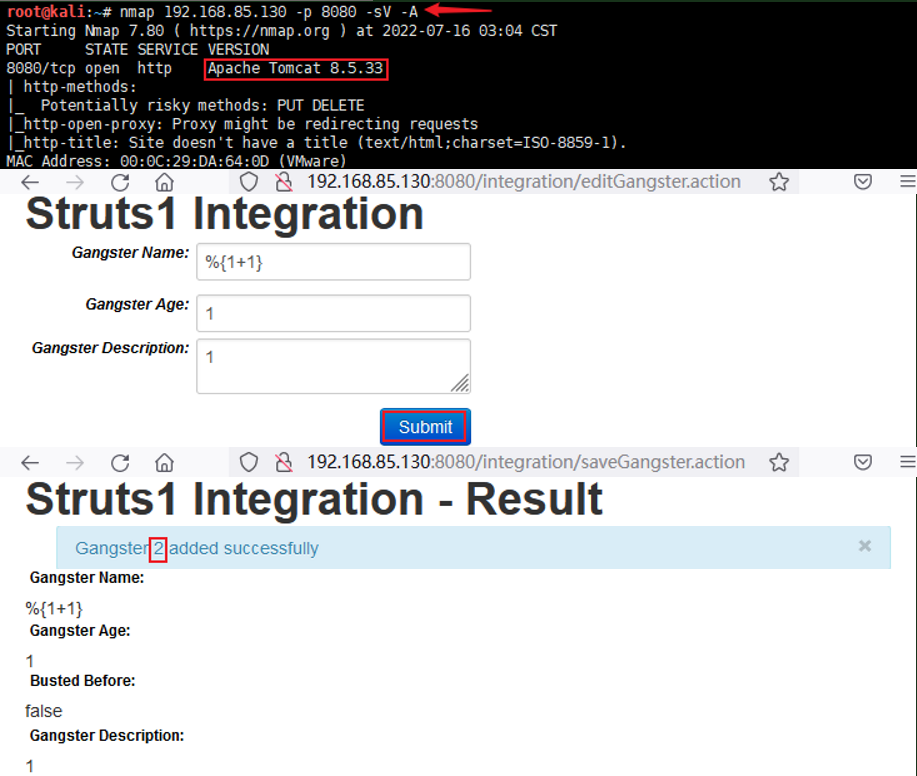917x776 pixels.
Task: Focus the Gangster Age input field
Action: point(333,313)
